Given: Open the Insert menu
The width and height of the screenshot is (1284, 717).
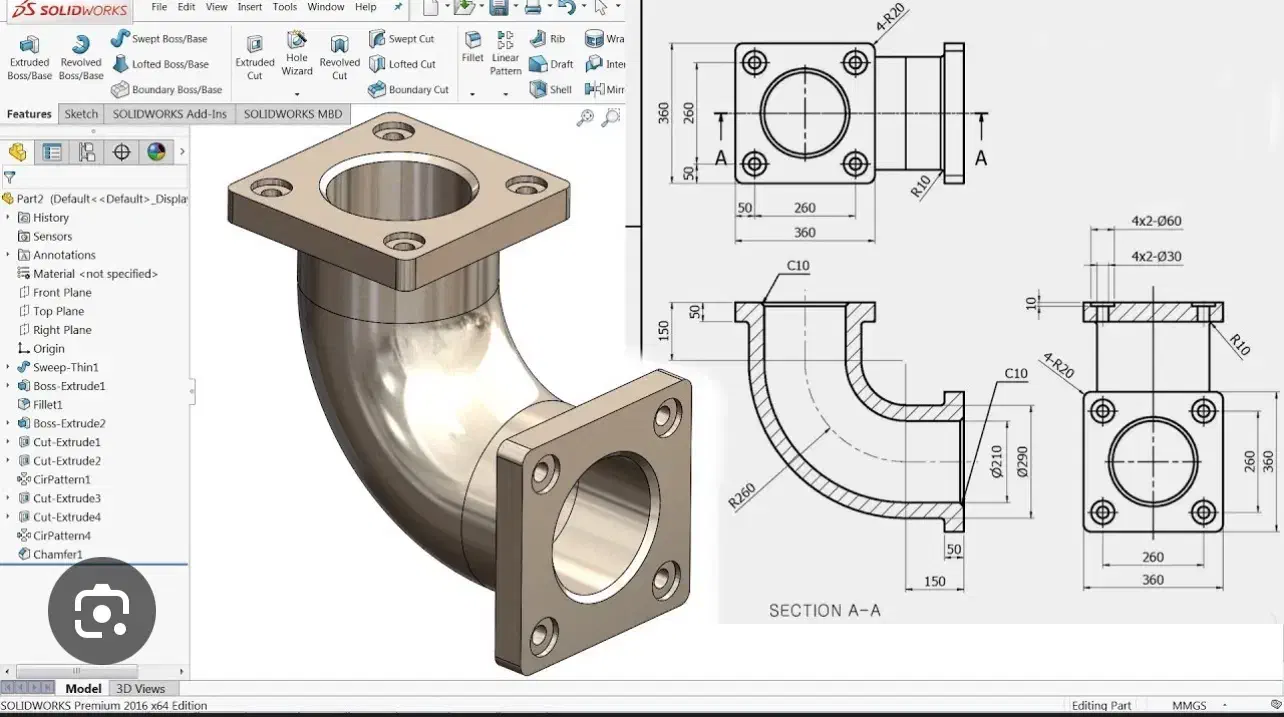Looking at the screenshot, I should click(x=250, y=7).
